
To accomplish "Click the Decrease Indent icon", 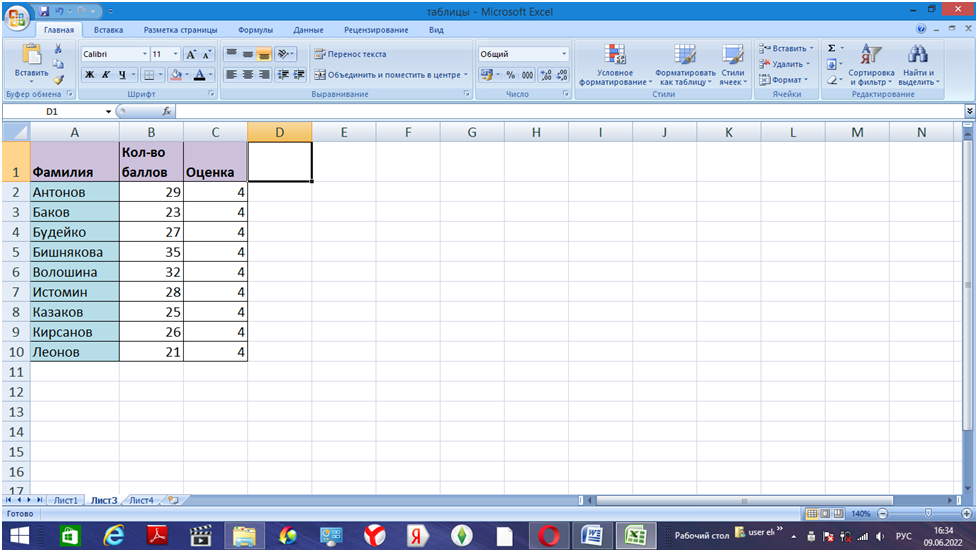I will point(283,75).
